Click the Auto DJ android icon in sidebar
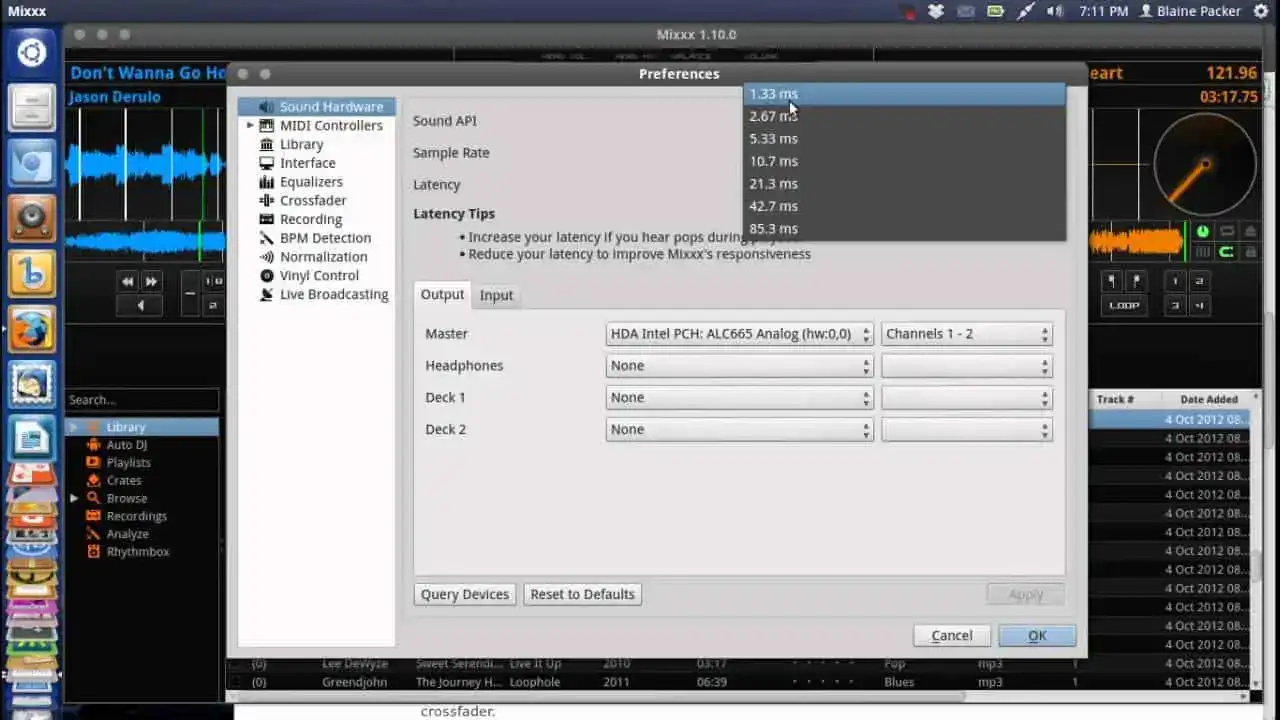 tap(93, 445)
